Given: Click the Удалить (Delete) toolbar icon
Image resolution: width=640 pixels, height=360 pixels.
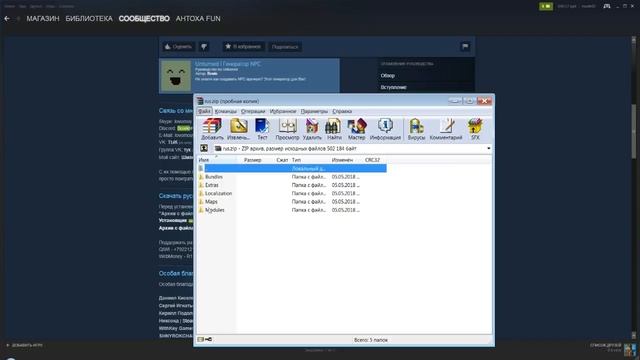Looking at the screenshot, I should click(312, 129).
